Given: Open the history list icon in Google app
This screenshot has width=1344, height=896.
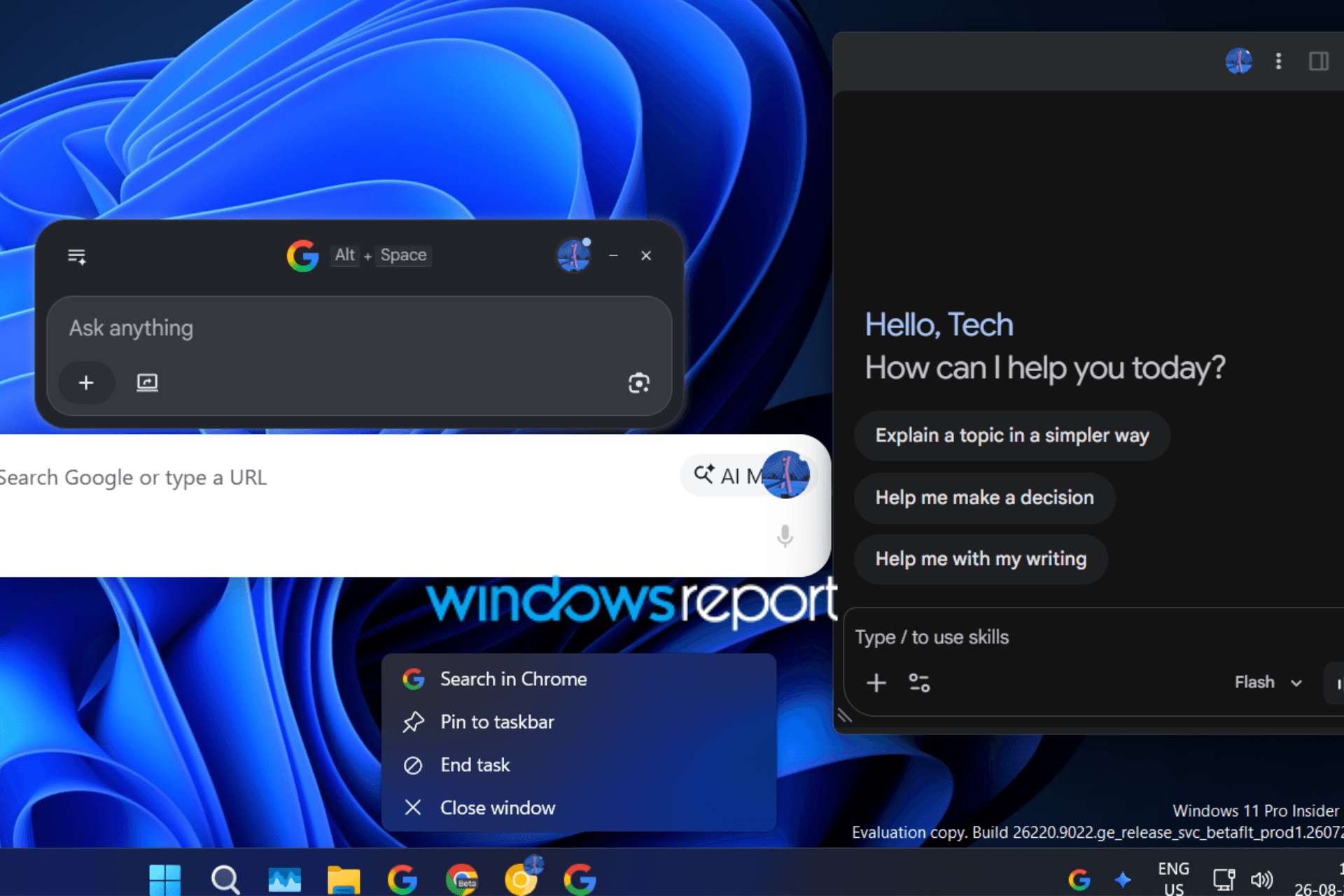Looking at the screenshot, I should 77,256.
